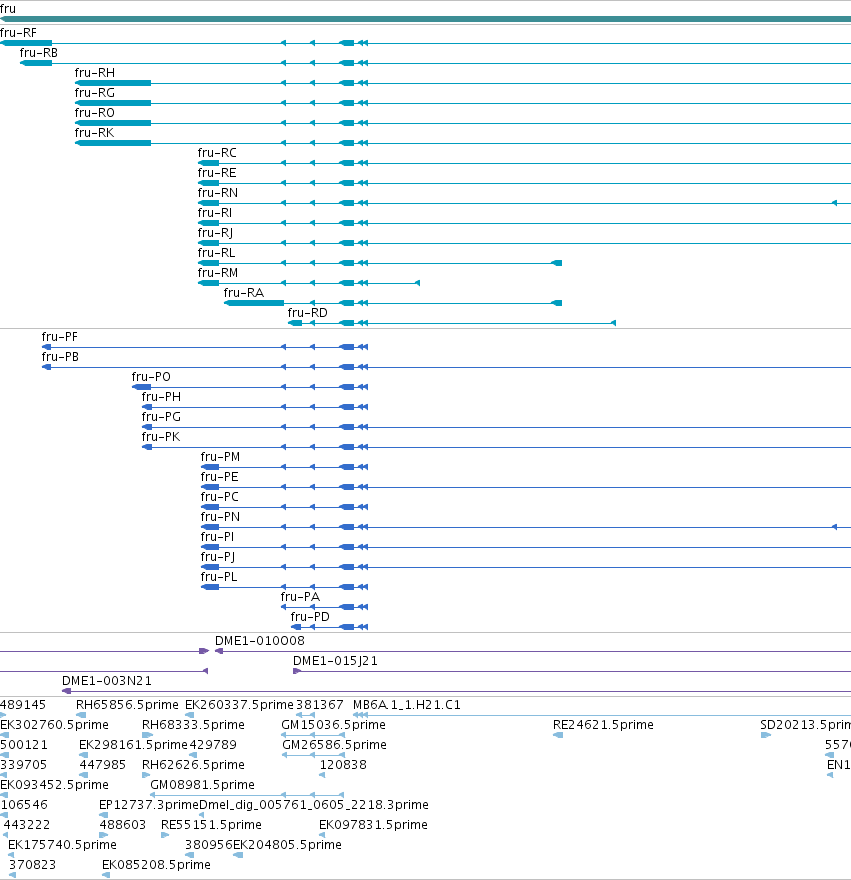Click the fru-PN protein label
Screen dimensions: 851x880
pos(220,517)
